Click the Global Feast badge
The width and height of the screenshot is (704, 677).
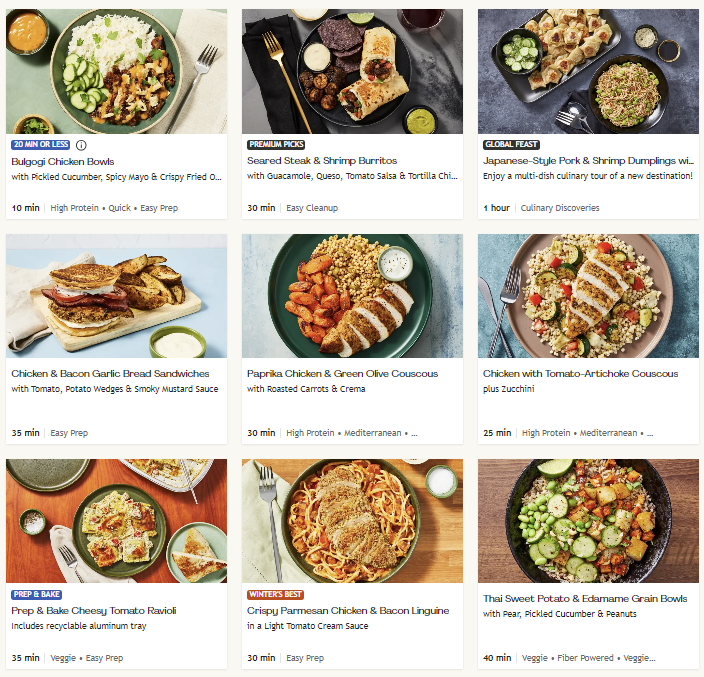tap(511, 144)
